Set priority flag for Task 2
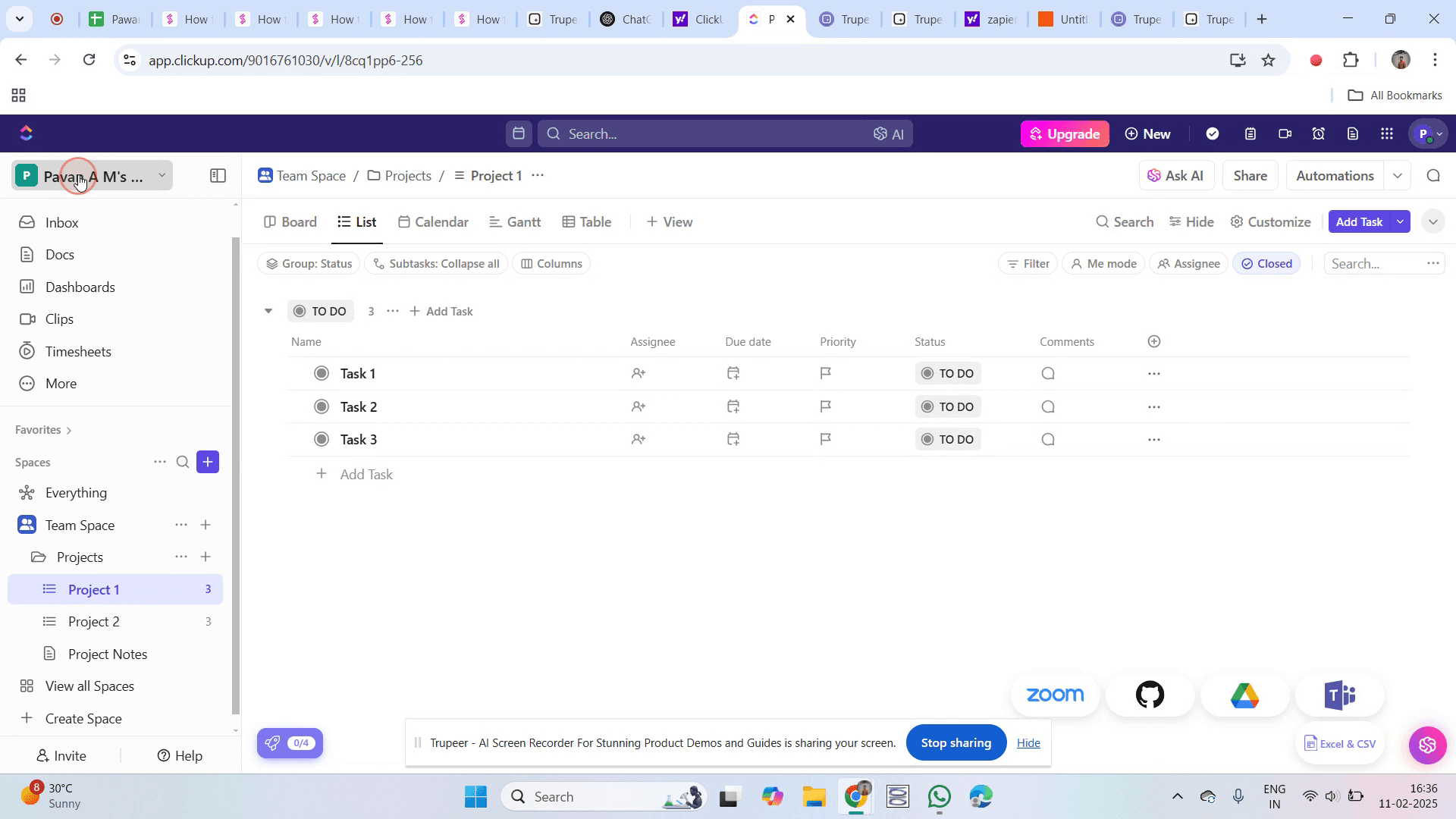 point(826,406)
